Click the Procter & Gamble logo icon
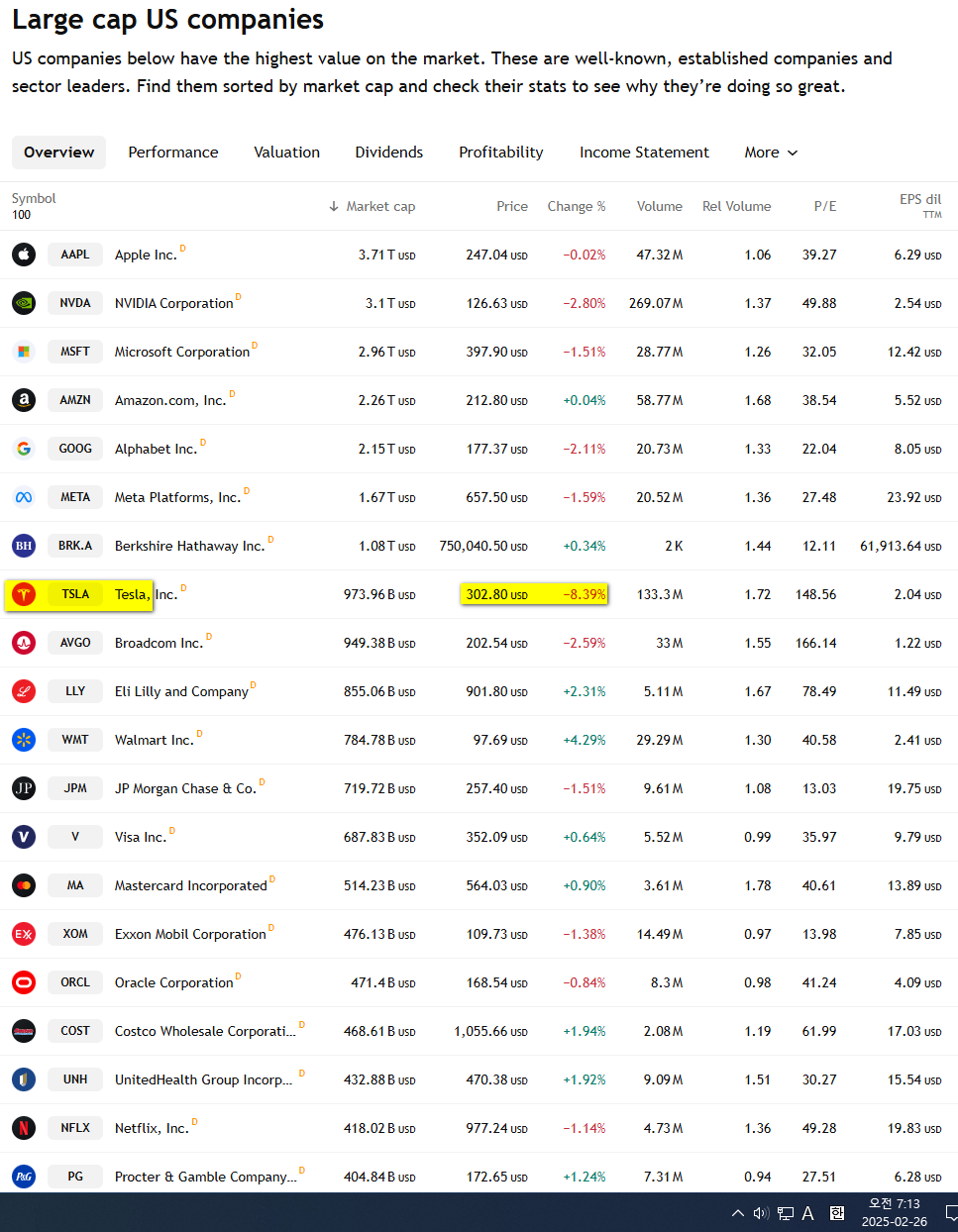The image size is (958, 1232). click(x=24, y=1177)
